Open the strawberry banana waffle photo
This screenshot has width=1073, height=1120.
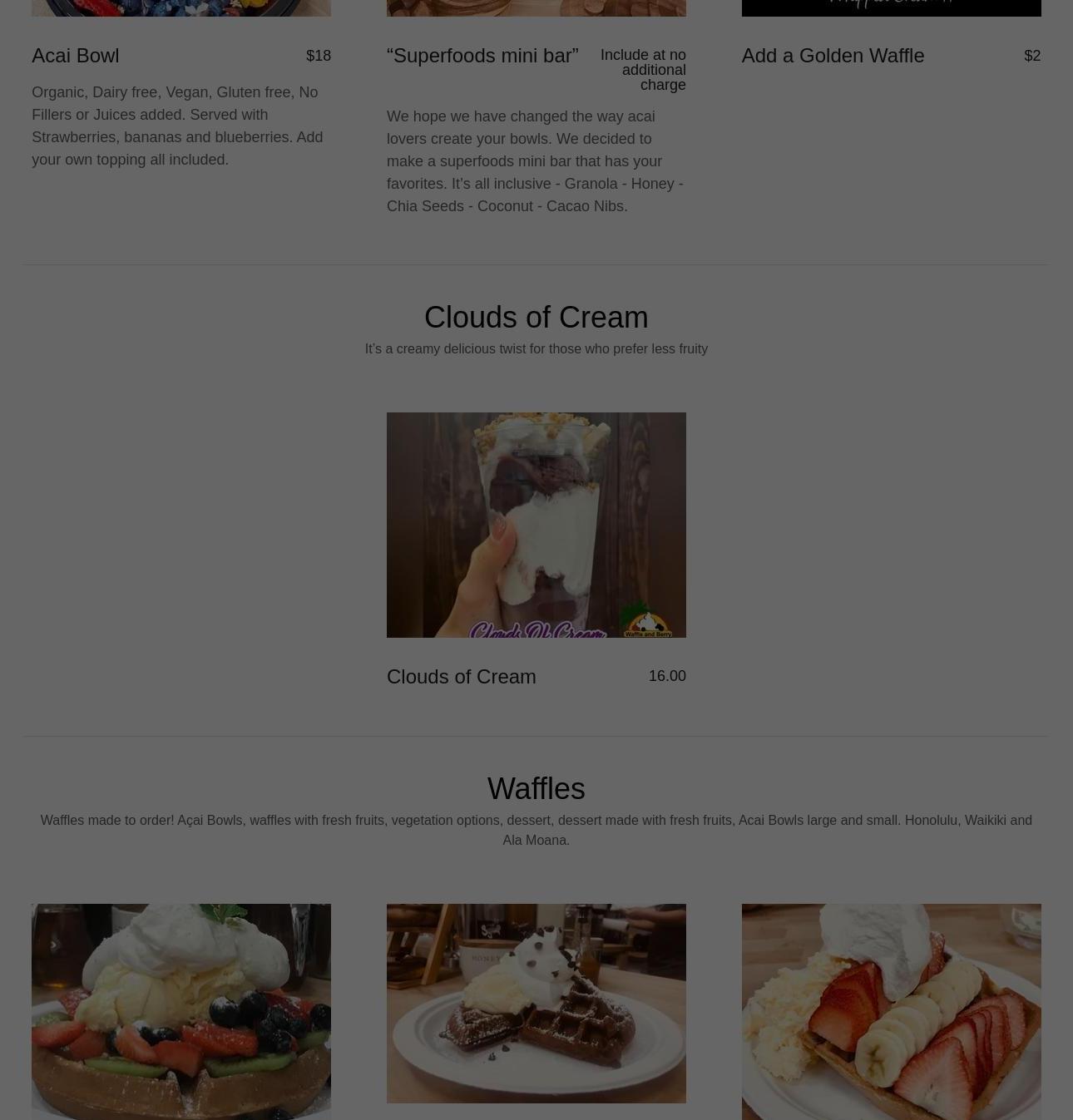891,1011
